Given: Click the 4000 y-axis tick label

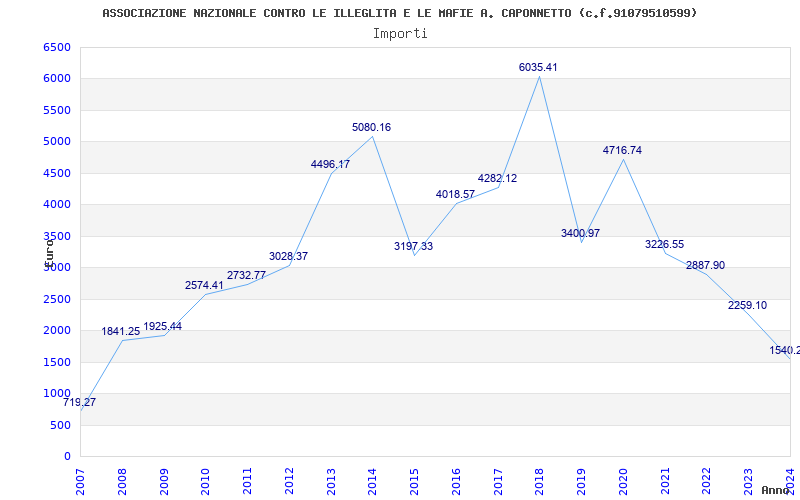Looking at the screenshot, I should (57, 205).
